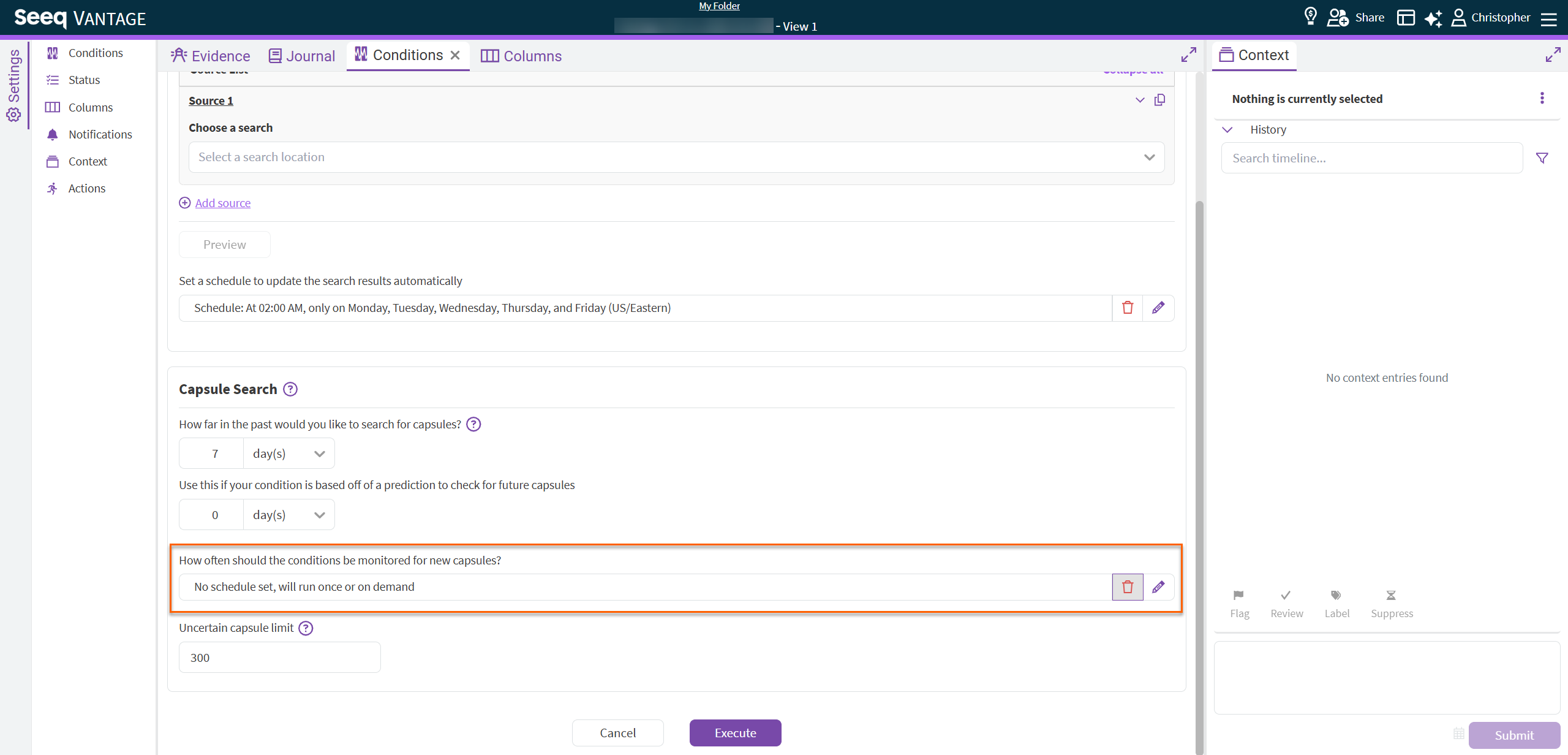Viewport: 1568px width, 755px height.
Task: Open Christopher user profile
Action: (1491, 18)
